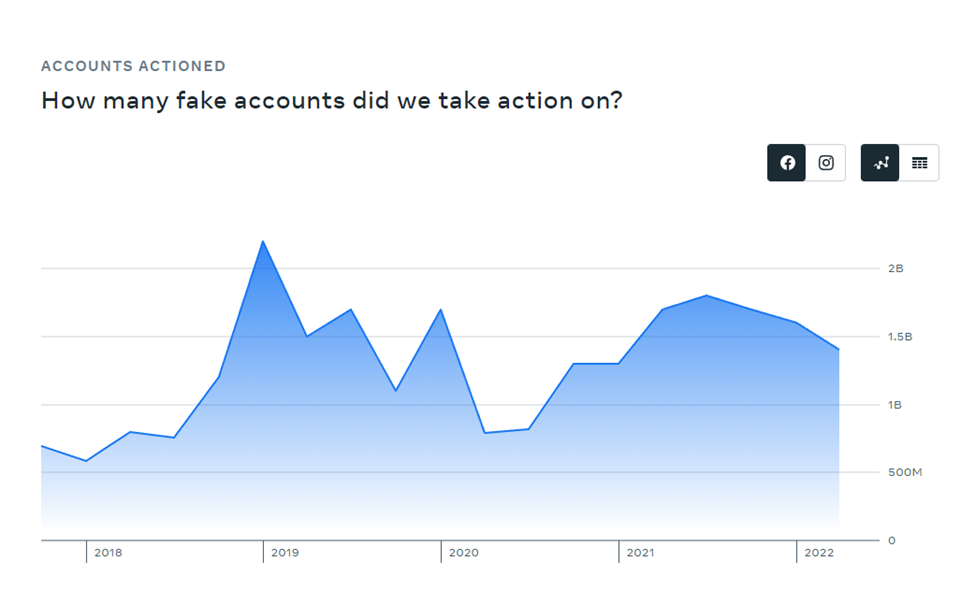Click the 500M axis marker
The width and height of the screenshot is (975, 605).
(904, 472)
